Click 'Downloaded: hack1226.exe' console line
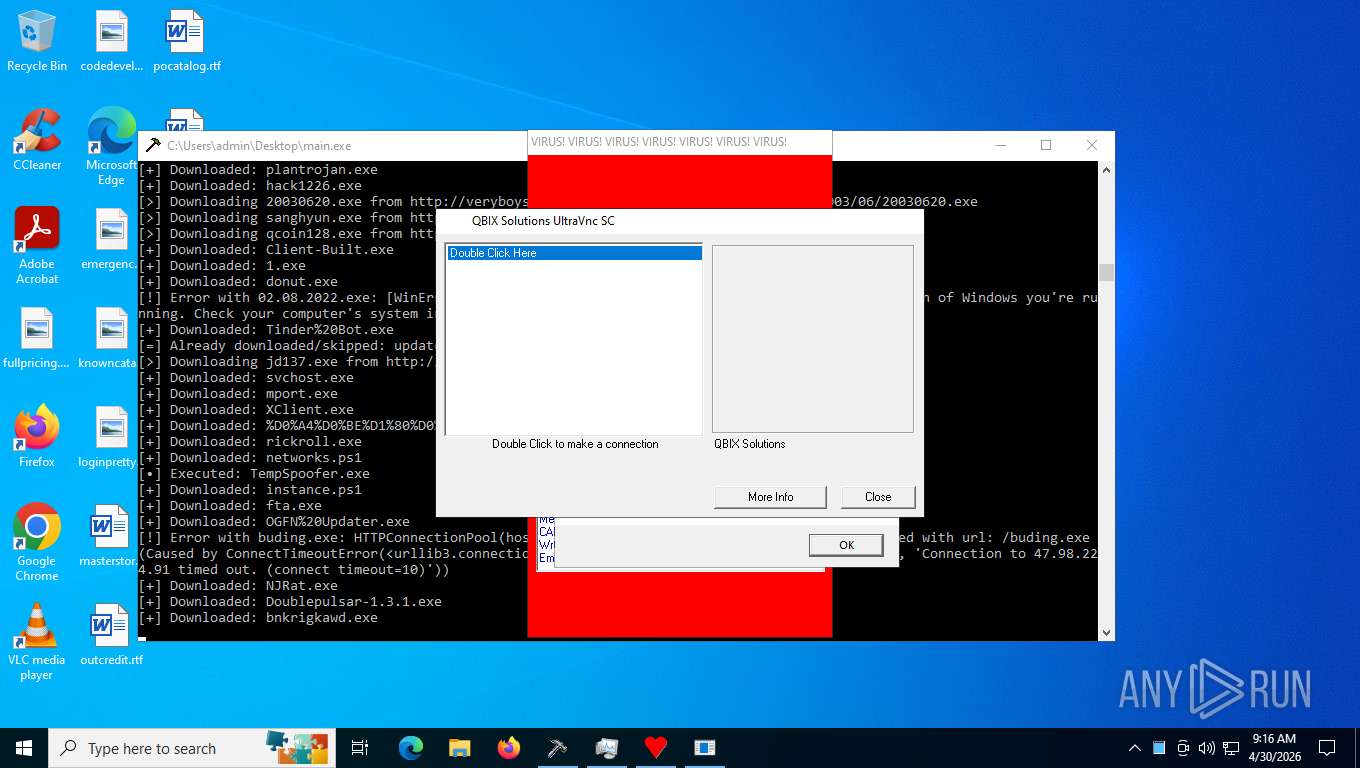 click(x=250, y=185)
